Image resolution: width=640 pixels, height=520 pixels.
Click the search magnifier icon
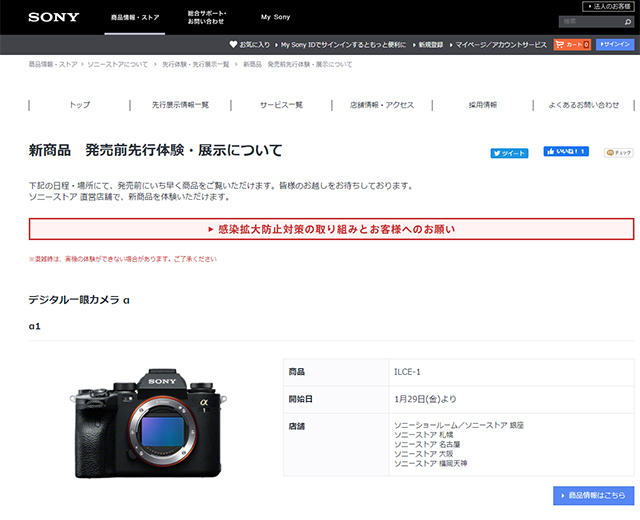pos(627,21)
